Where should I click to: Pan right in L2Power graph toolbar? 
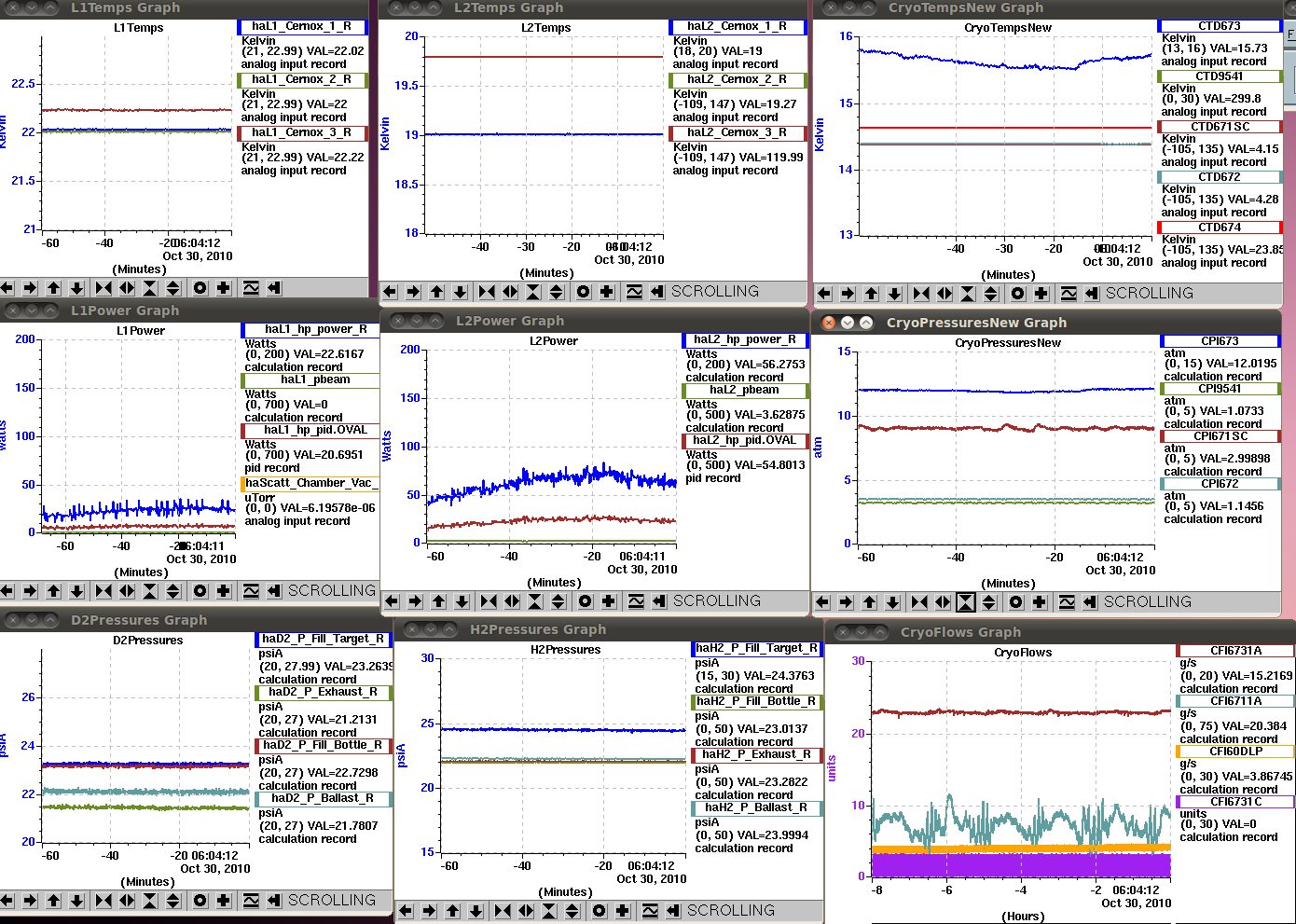tap(415, 601)
